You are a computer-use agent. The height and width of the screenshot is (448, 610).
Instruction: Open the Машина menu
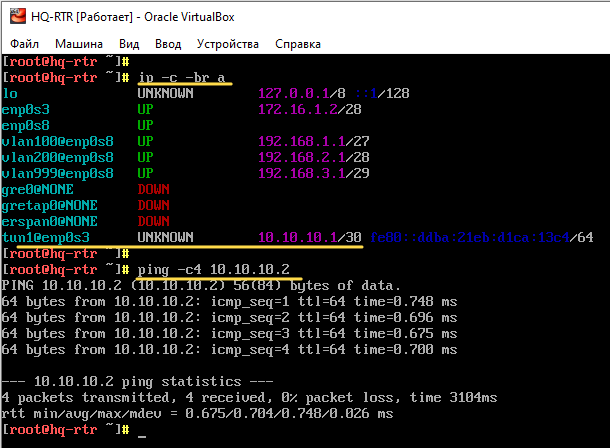pyautogui.click(x=78, y=44)
